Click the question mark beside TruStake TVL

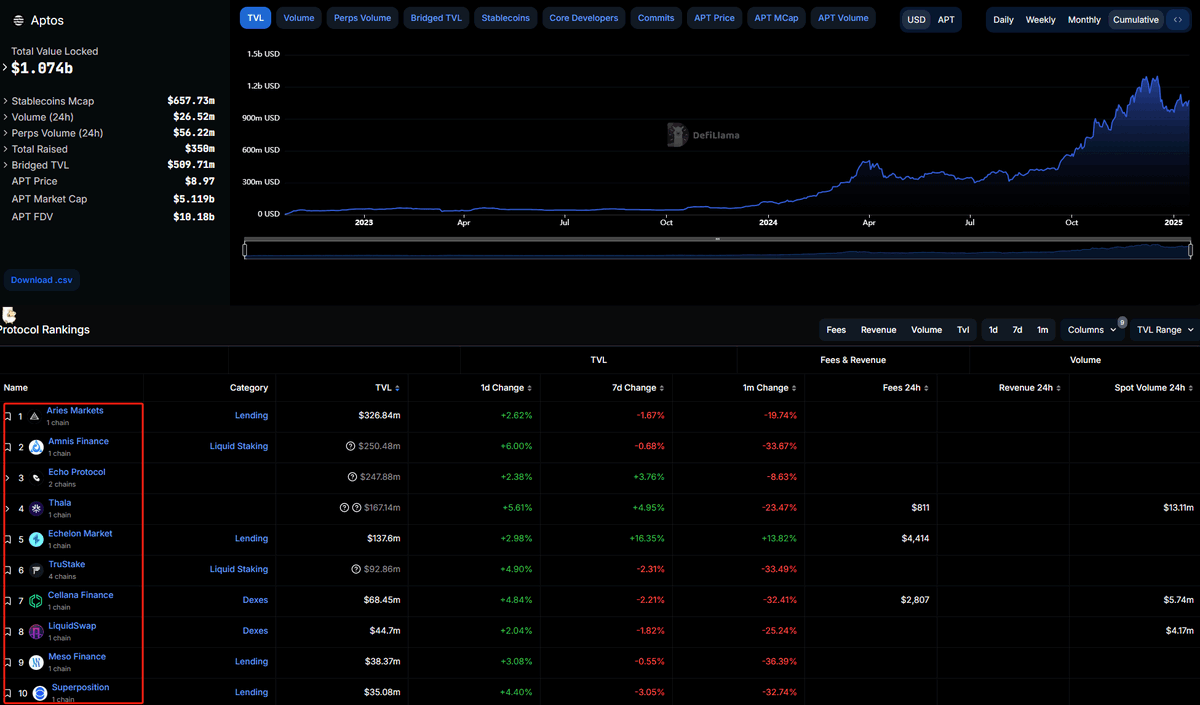(356, 569)
